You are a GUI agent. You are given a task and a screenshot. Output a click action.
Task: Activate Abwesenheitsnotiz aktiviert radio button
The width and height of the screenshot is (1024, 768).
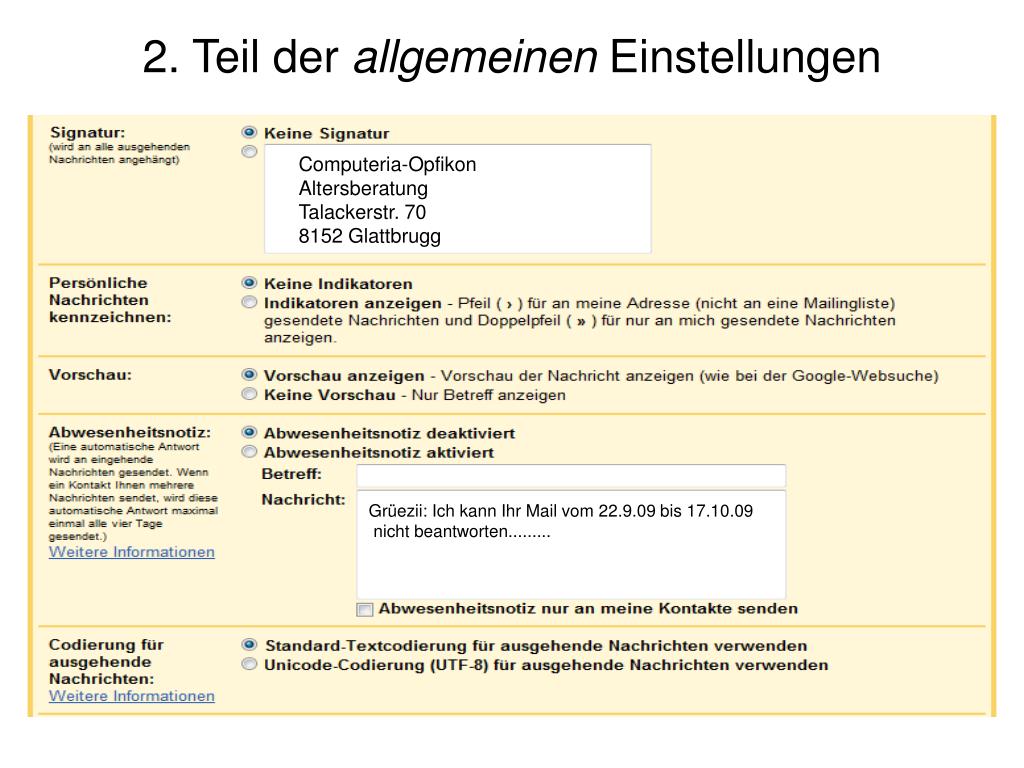[249, 452]
